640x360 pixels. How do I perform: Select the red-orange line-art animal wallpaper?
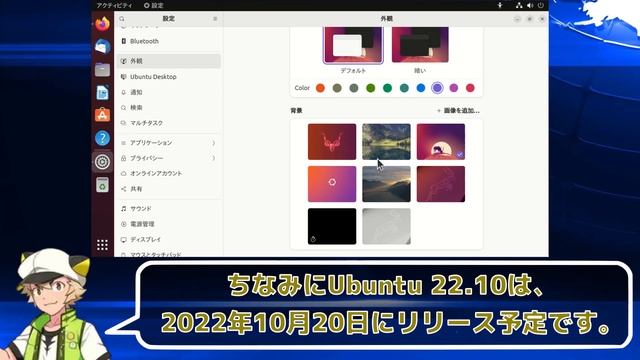tap(332, 142)
